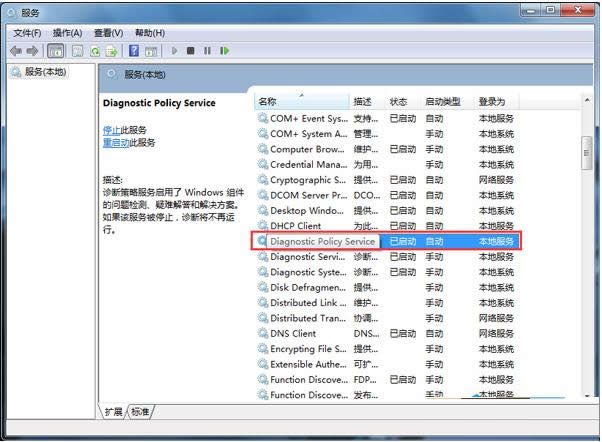Sort by the 描述 column header
Image resolution: width=602 pixels, height=442 pixels.
367,101
